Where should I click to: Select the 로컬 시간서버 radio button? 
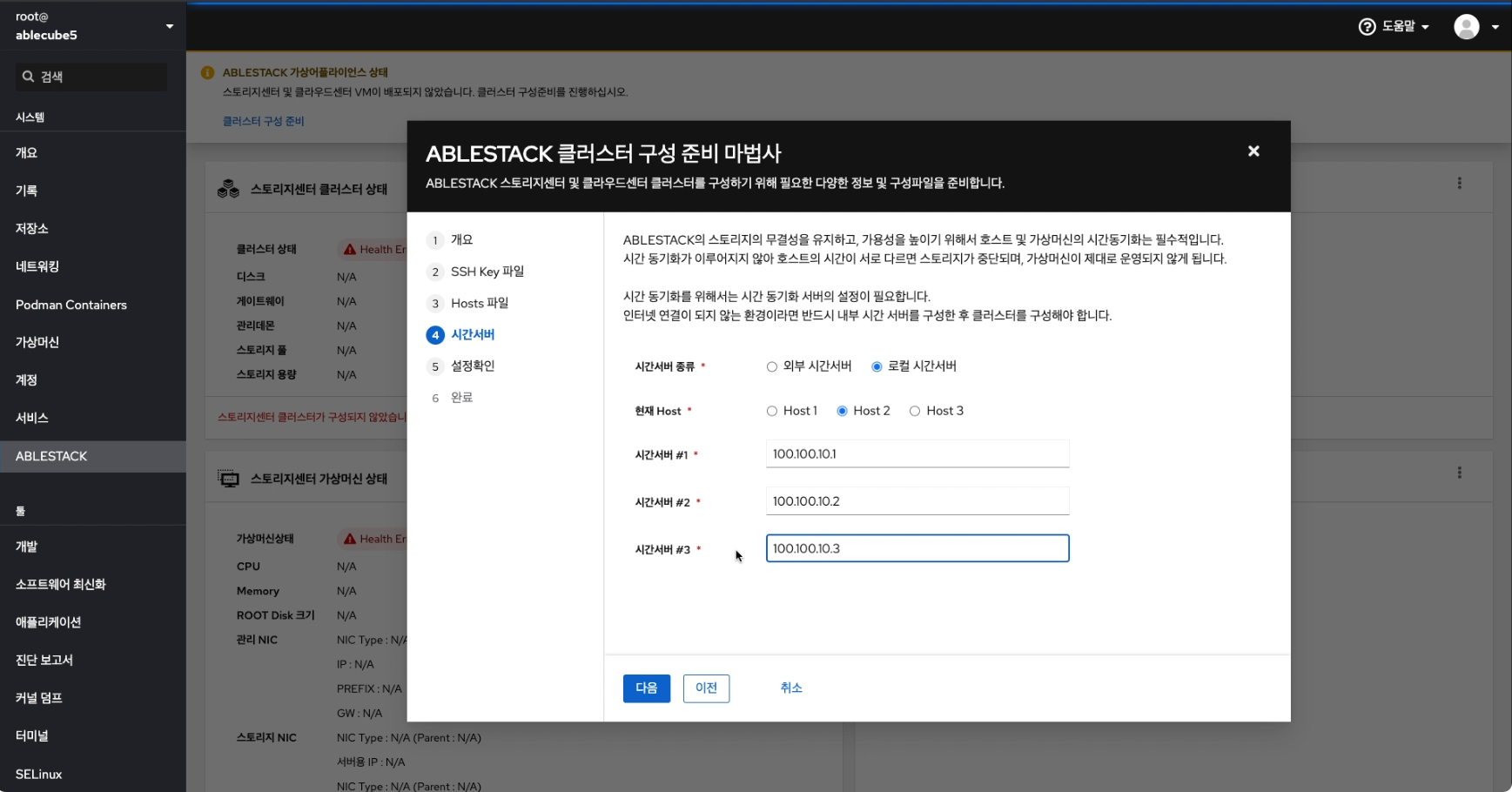(x=877, y=367)
